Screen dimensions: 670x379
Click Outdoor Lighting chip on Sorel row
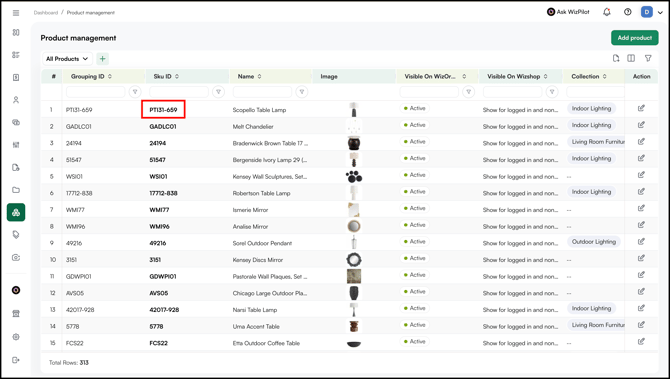(594, 241)
